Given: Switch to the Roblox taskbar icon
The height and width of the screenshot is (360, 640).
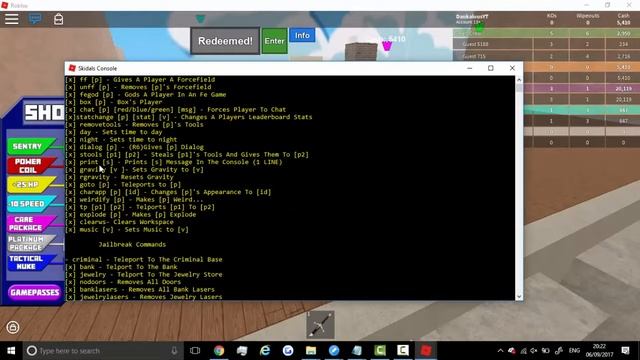Looking at the screenshot, I should 426,351.
